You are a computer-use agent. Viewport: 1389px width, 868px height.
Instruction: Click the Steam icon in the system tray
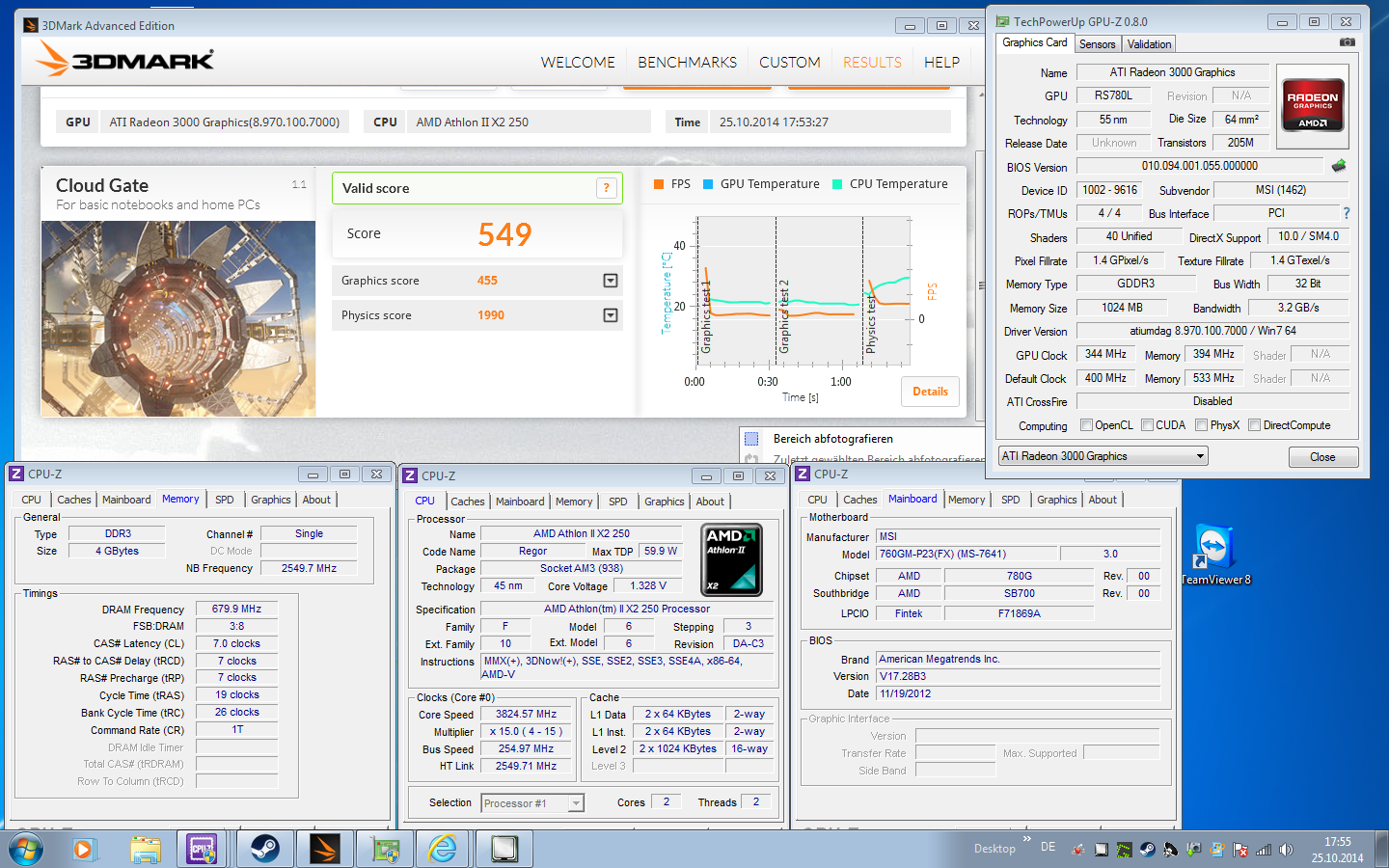pyautogui.click(x=1148, y=850)
